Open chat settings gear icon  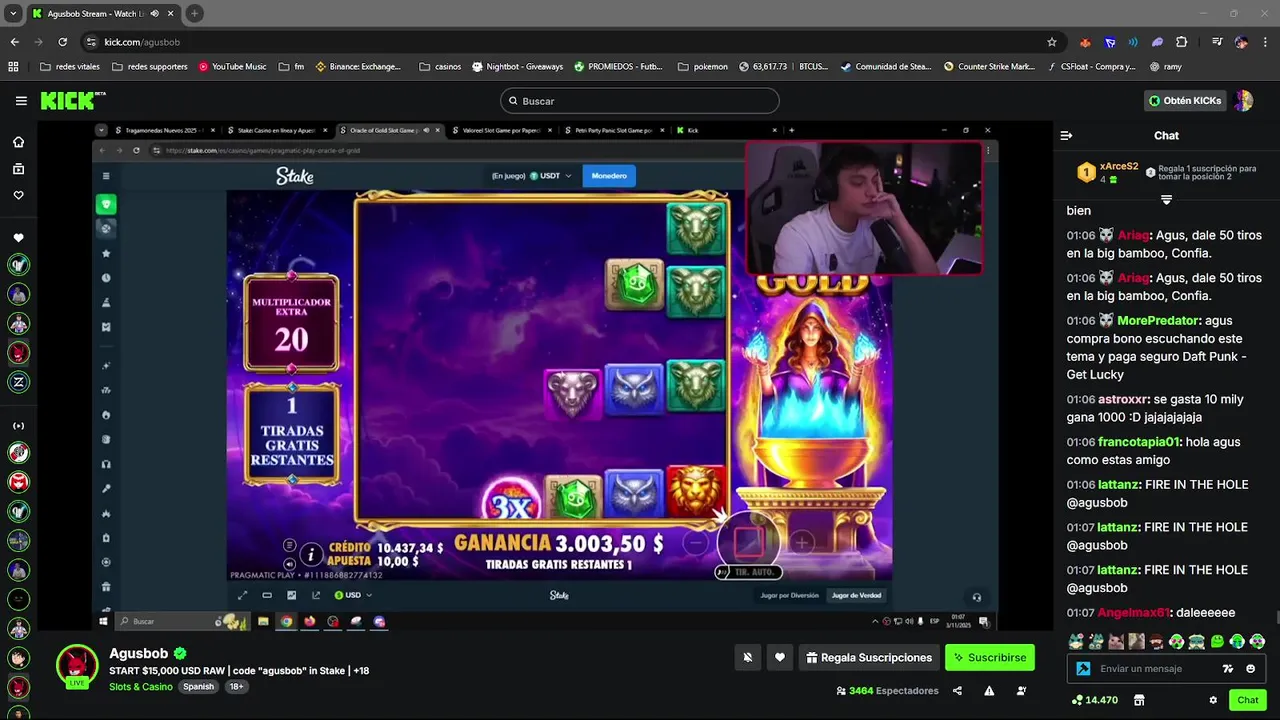[1213, 700]
